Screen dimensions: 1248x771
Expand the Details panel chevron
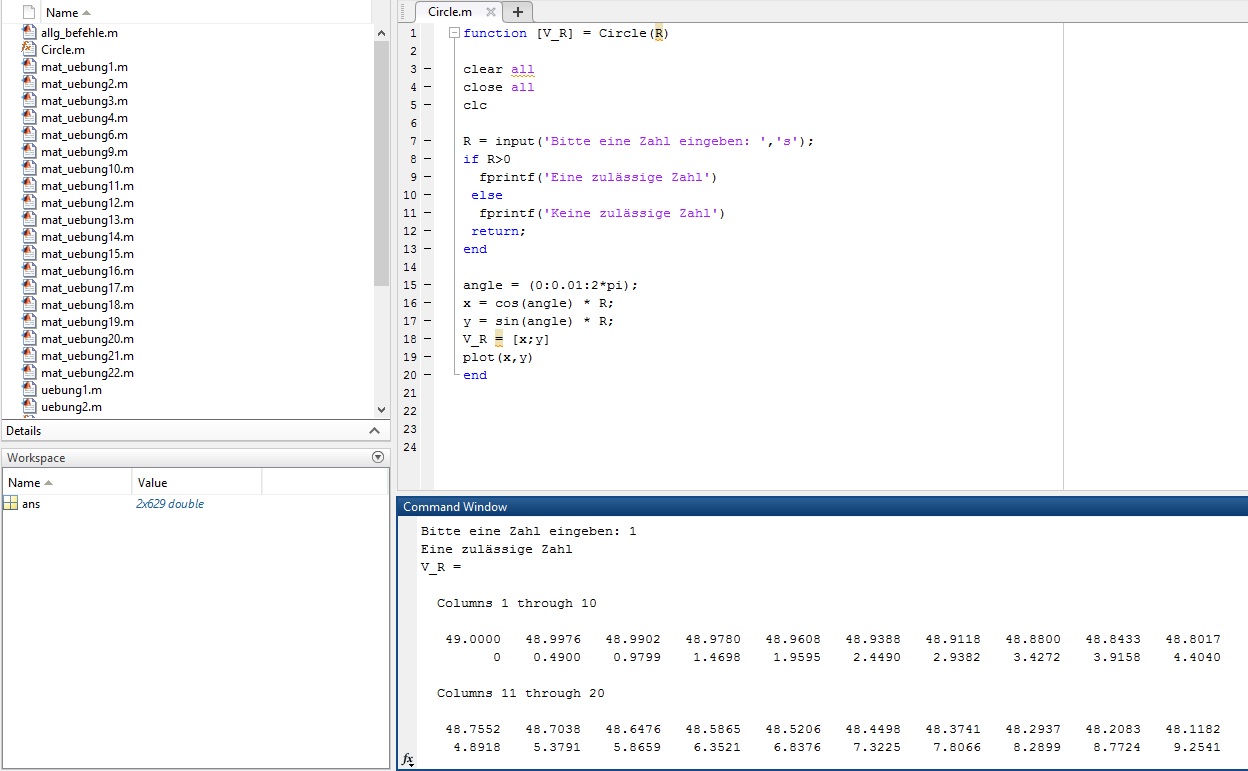pyautogui.click(x=375, y=431)
